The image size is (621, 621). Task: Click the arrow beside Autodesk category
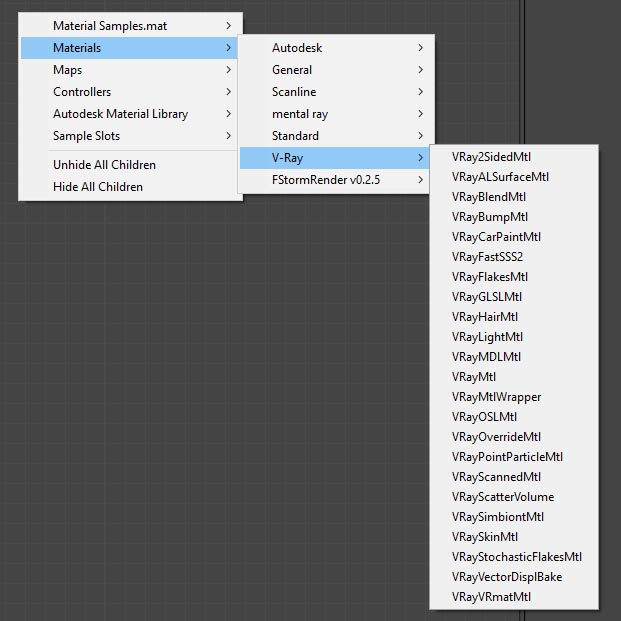pos(421,48)
